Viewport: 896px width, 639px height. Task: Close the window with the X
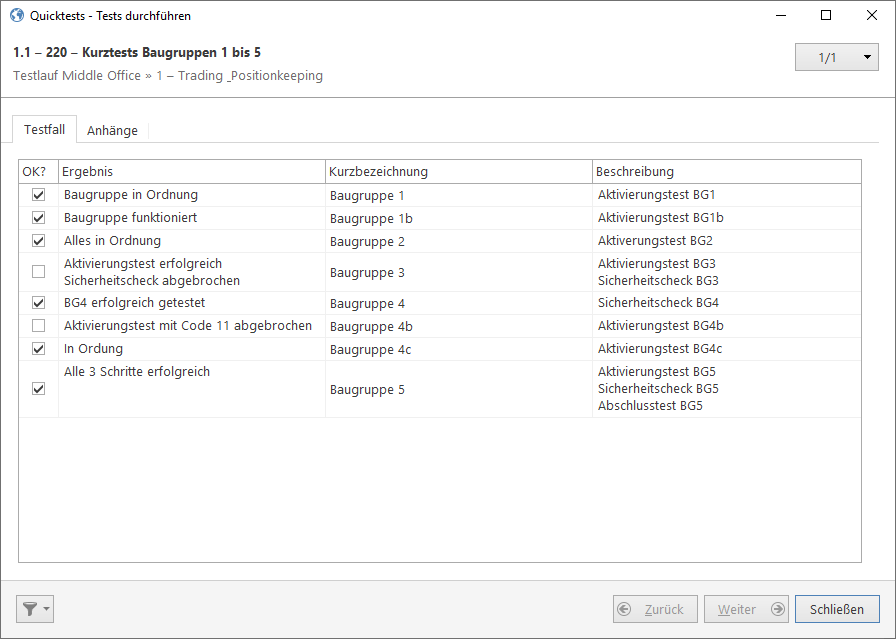(x=871, y=15)
